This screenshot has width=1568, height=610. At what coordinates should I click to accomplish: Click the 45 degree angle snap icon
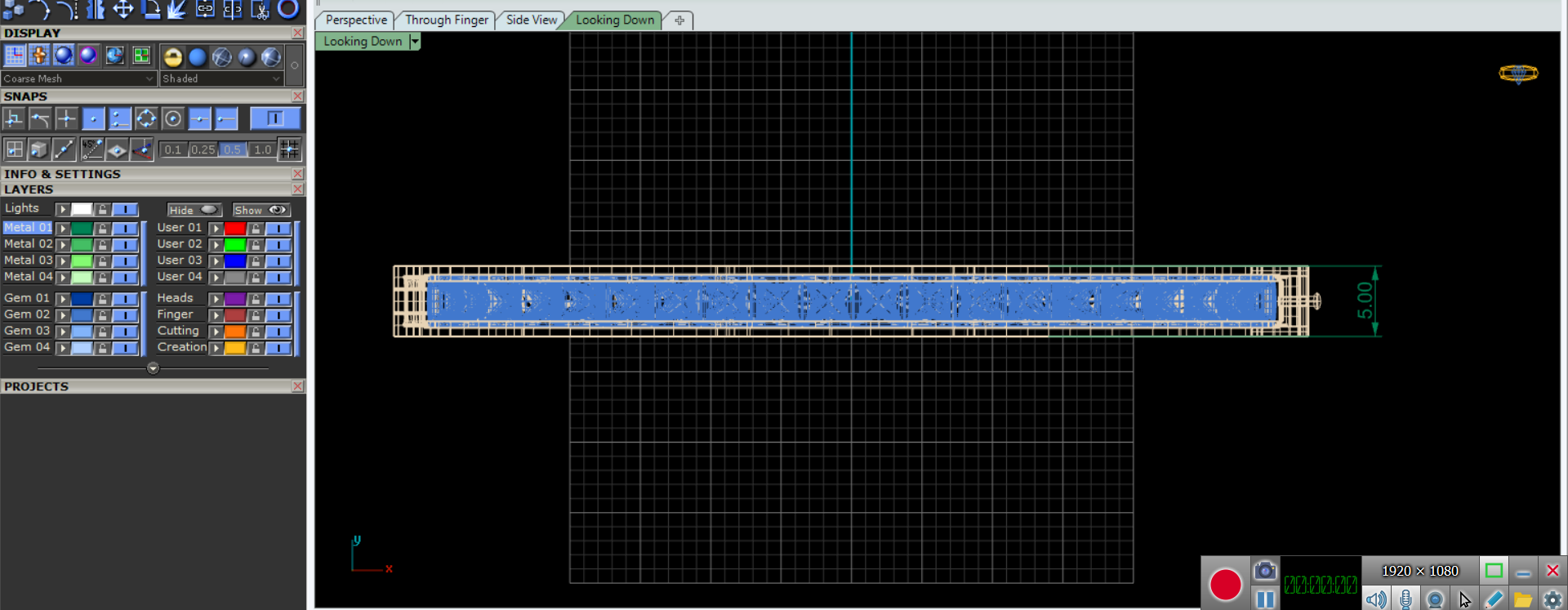(x=91, y=149)
